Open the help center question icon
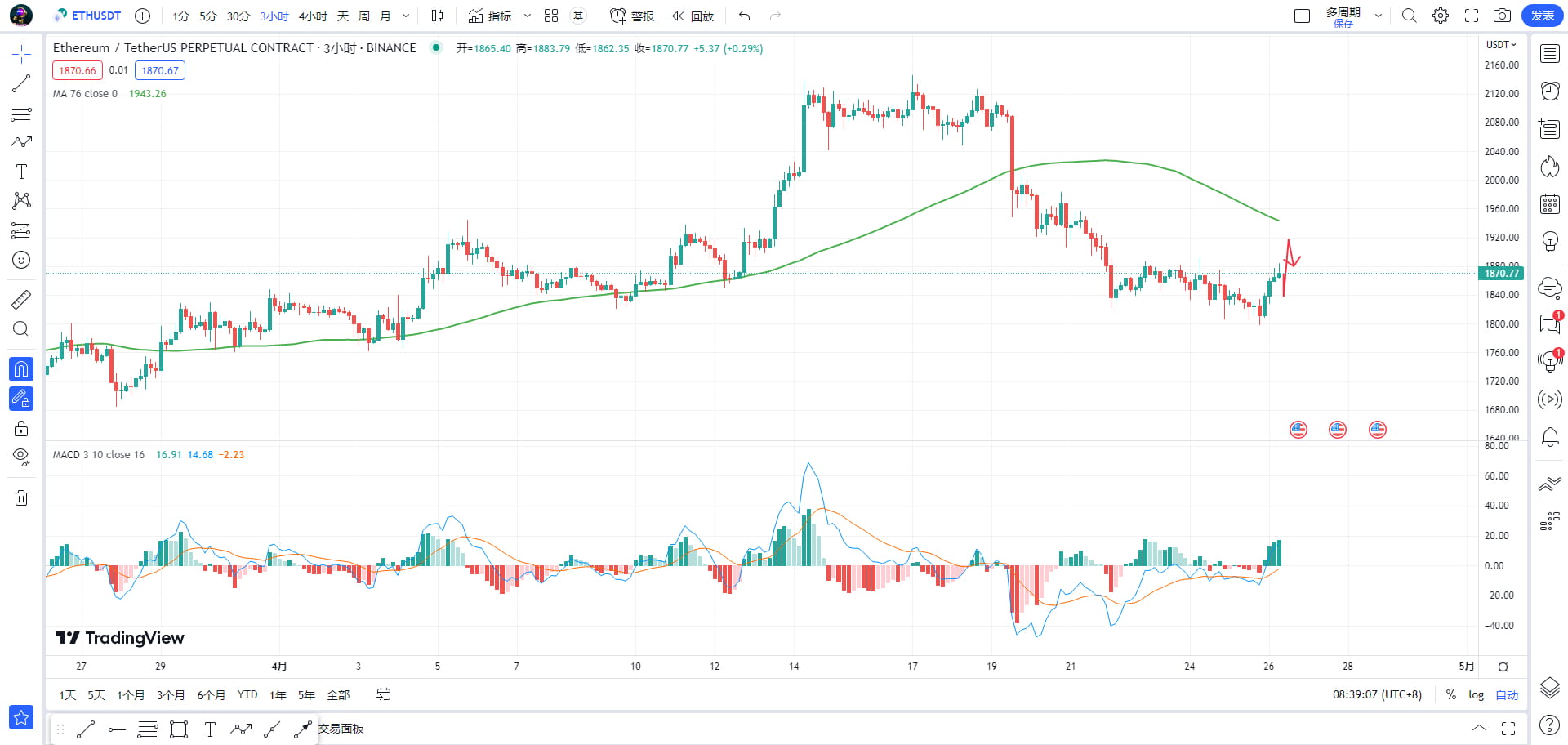The width and height of the screenshot is (1568, 745). 1550,725
